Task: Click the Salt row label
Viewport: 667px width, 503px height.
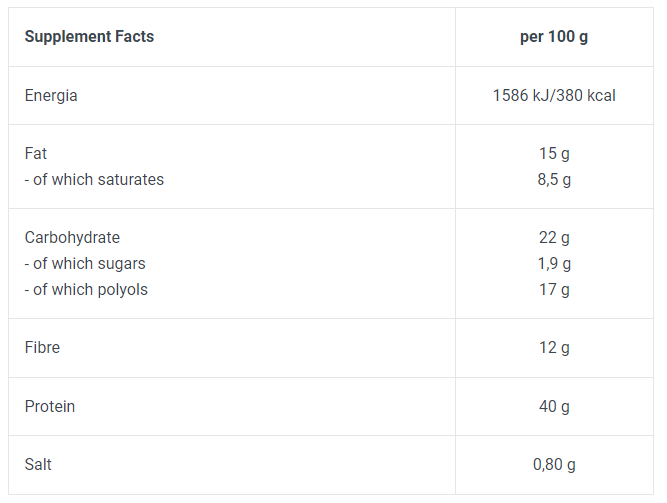Action: point(38,464)
